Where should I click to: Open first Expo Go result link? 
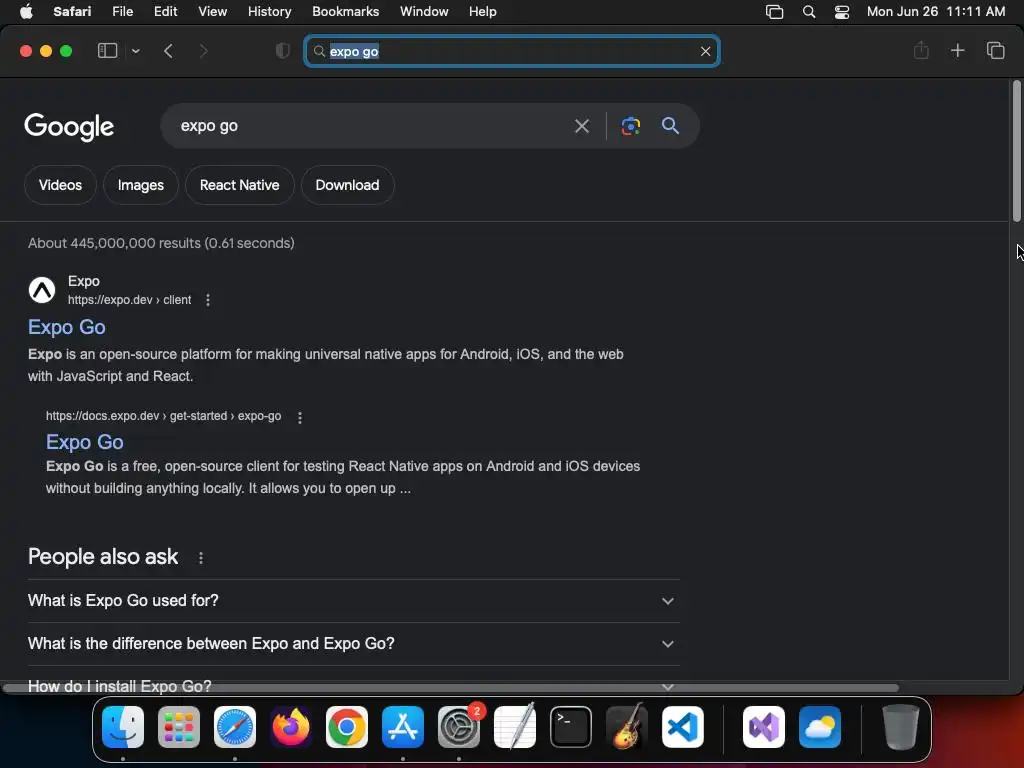pos(67,327)
